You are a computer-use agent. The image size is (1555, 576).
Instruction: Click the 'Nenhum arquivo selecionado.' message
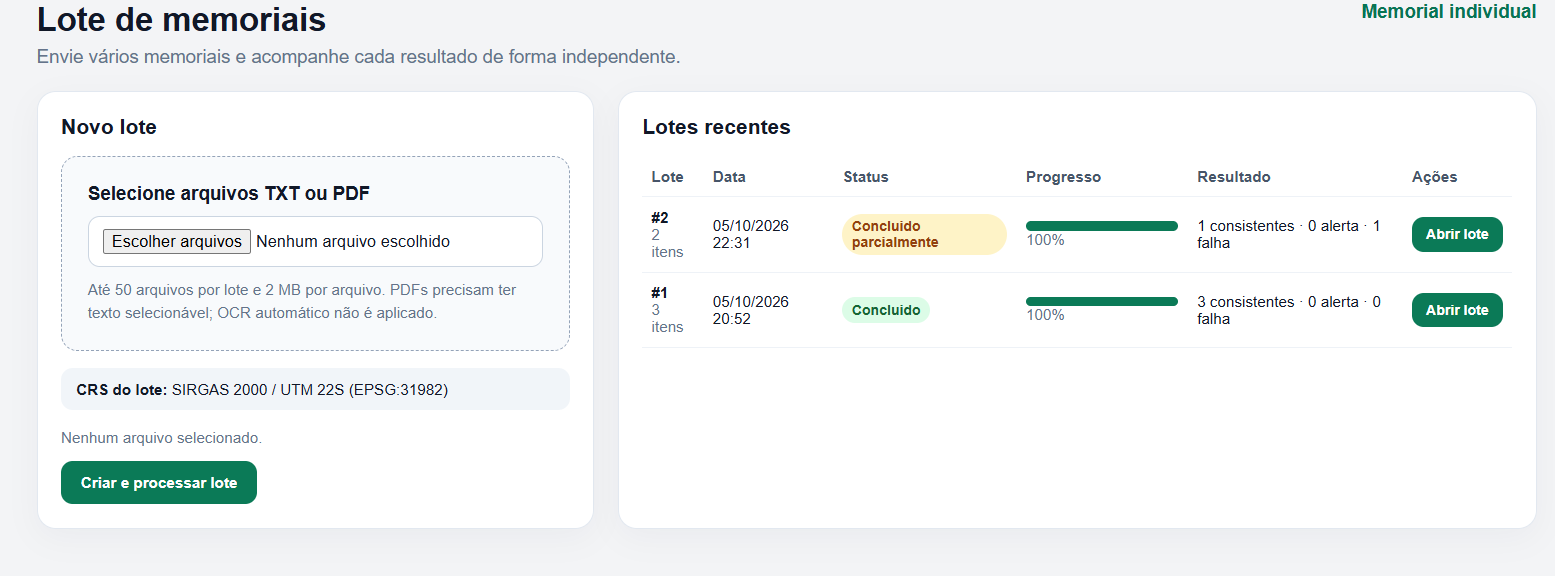pyautogui.click(x=161, y=438)
